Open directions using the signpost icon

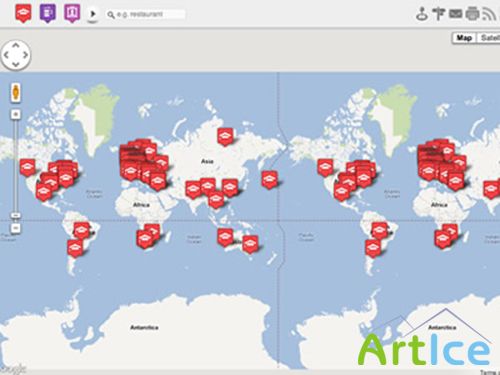click(439, 14)
